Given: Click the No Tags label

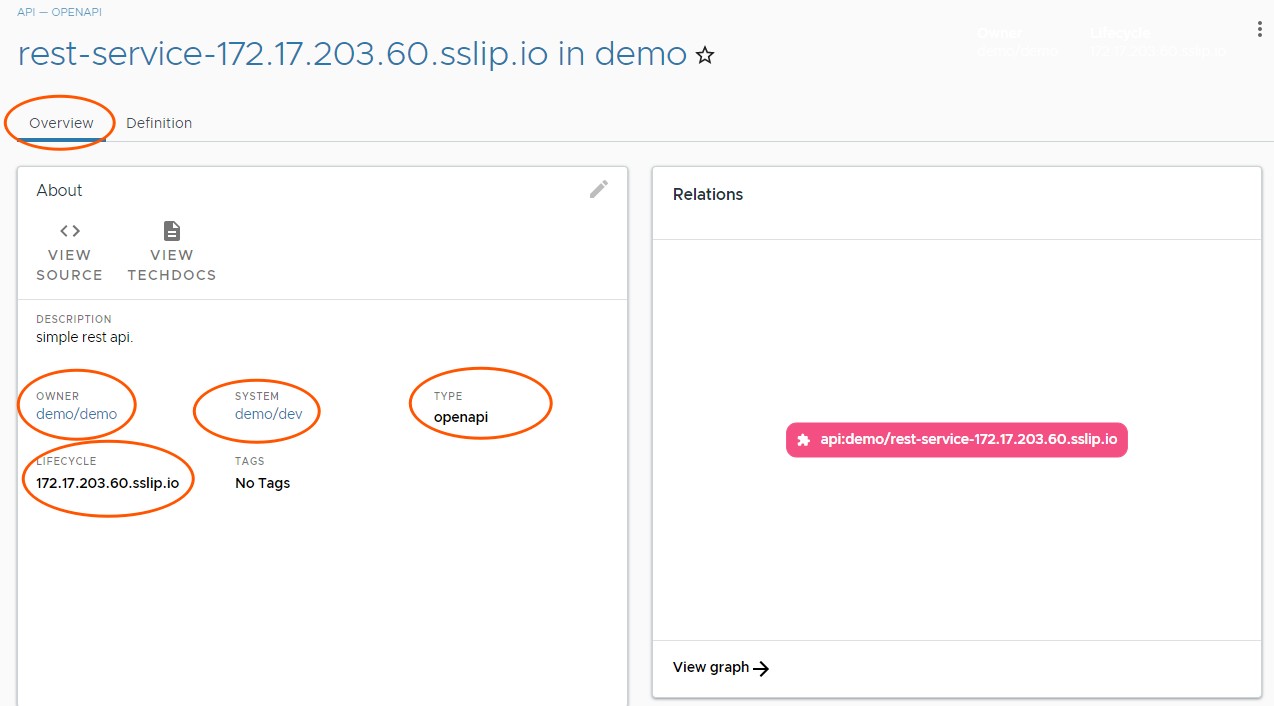Looking at the screenshot, I should coord(261,483).
